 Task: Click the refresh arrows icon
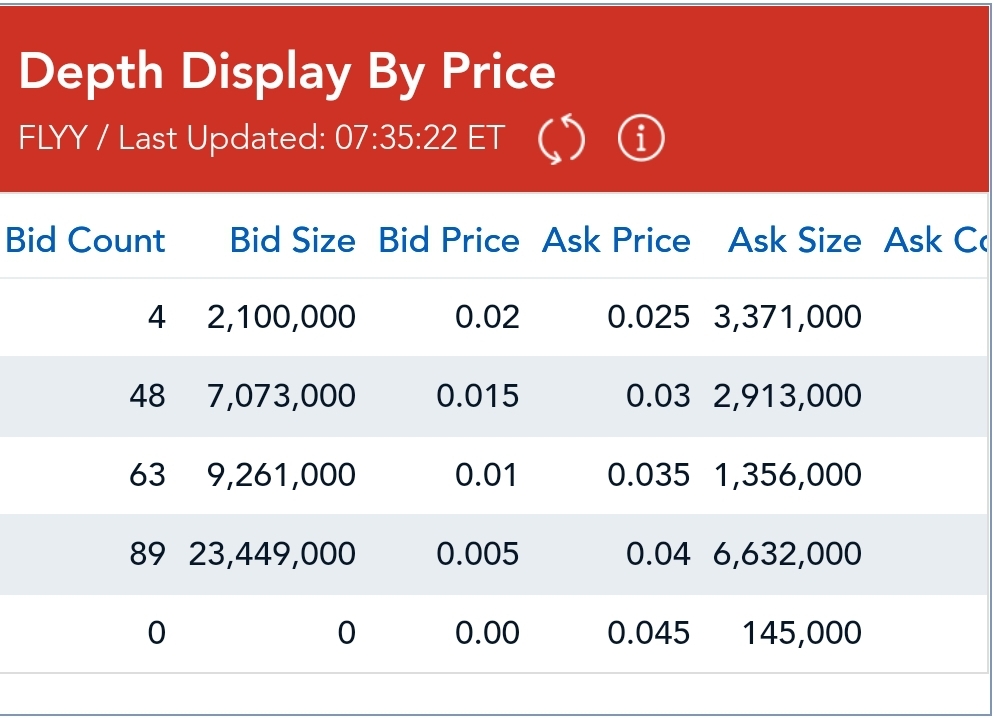click(x=561, y=138)
